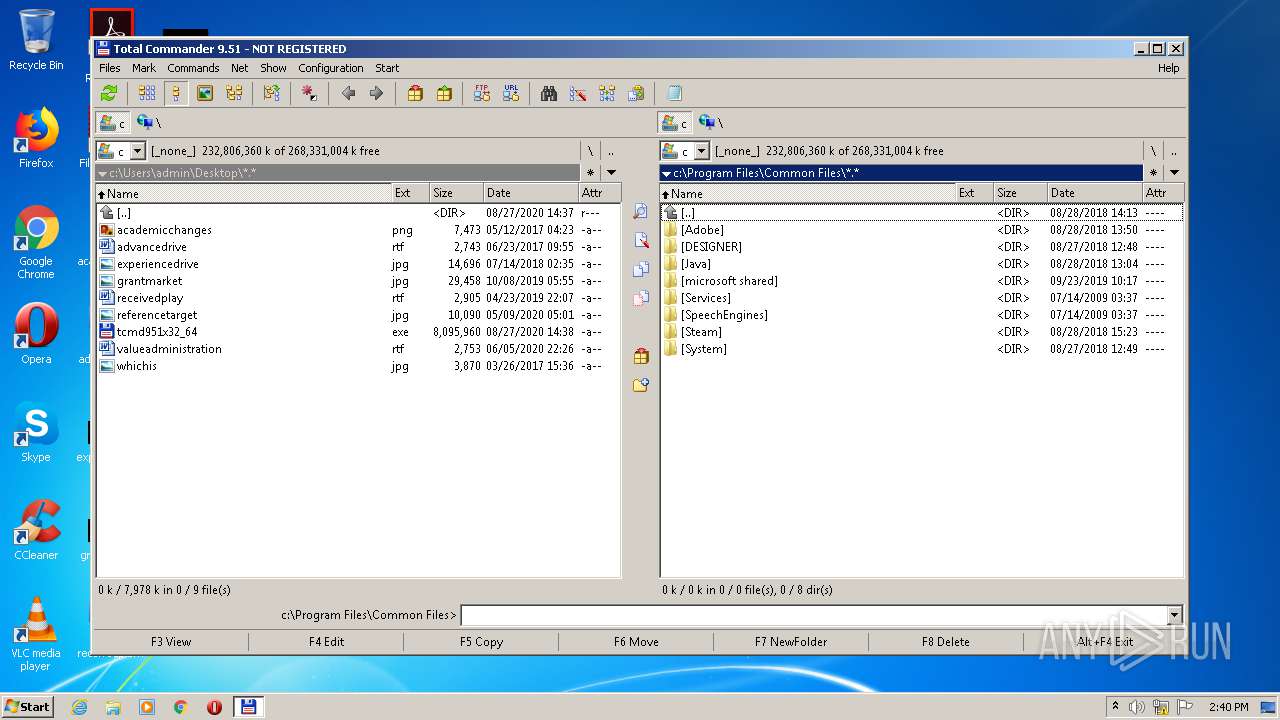This screenshot has height=720, width=1280.
Task: Click the Pack files gift-box icon
Action: [x=415, y=93]
